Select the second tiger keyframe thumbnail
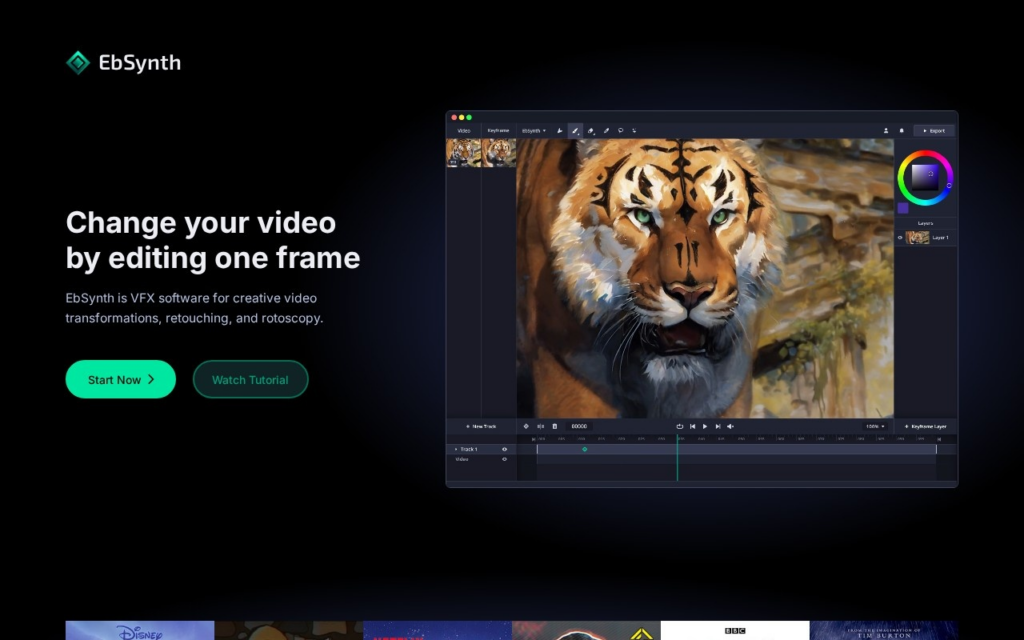The width and height of the screenshot is (1024, 640). tap(499, 153)
